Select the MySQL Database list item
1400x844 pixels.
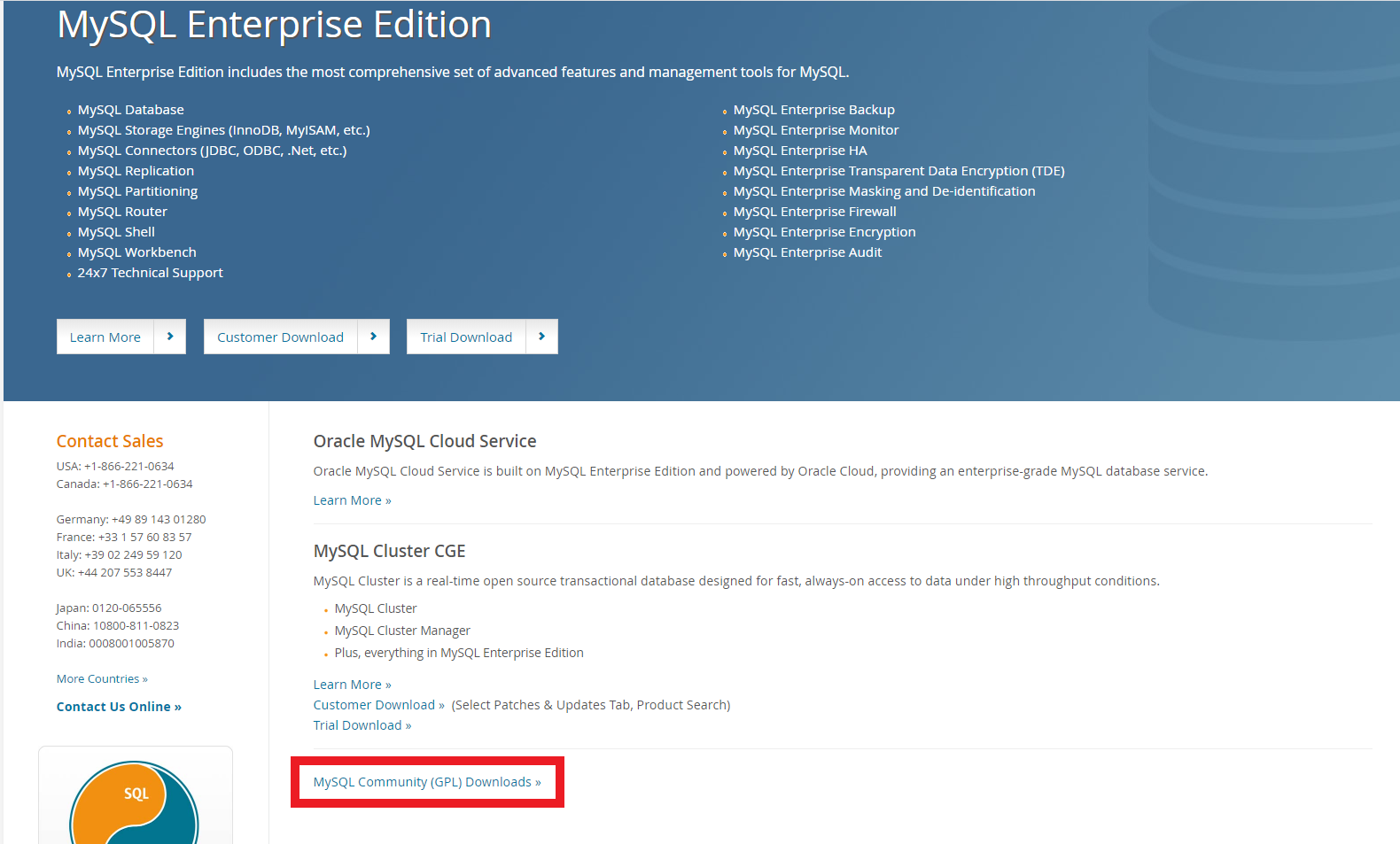(x=131, y=110)
